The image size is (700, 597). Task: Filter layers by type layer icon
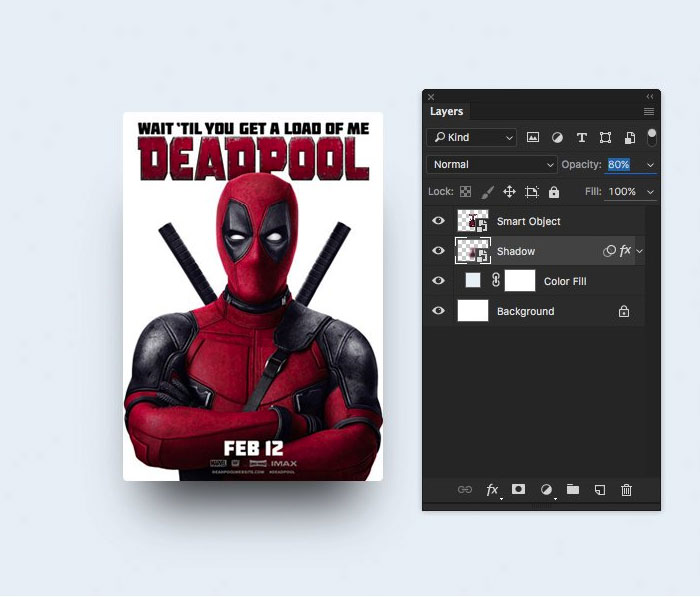(x=581, y=138)
